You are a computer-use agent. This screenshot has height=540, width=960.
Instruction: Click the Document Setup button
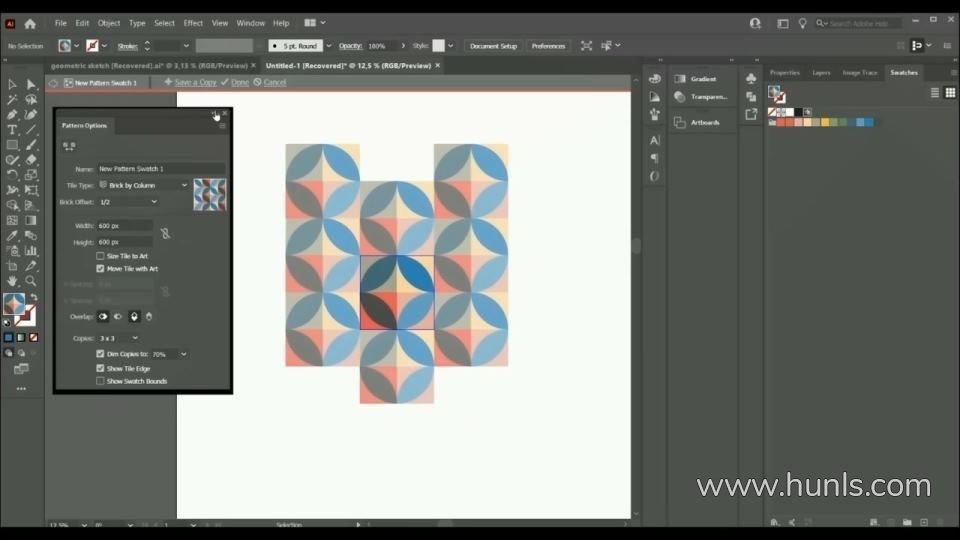(x=493, y=46)
